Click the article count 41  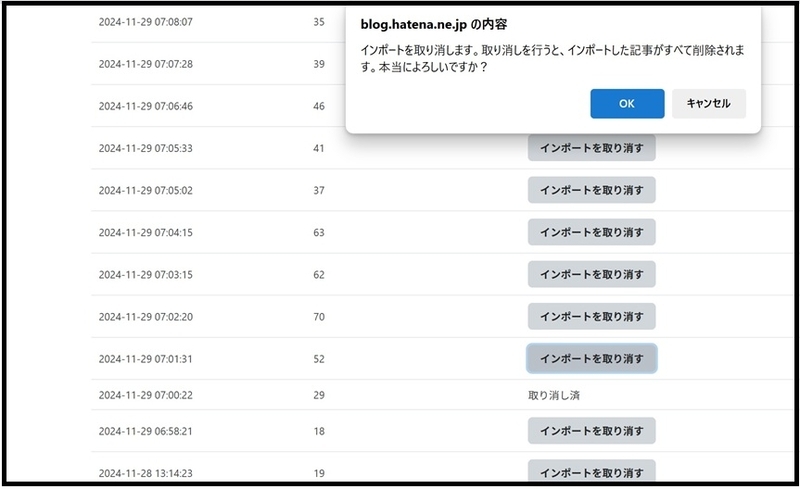(319, 148)
